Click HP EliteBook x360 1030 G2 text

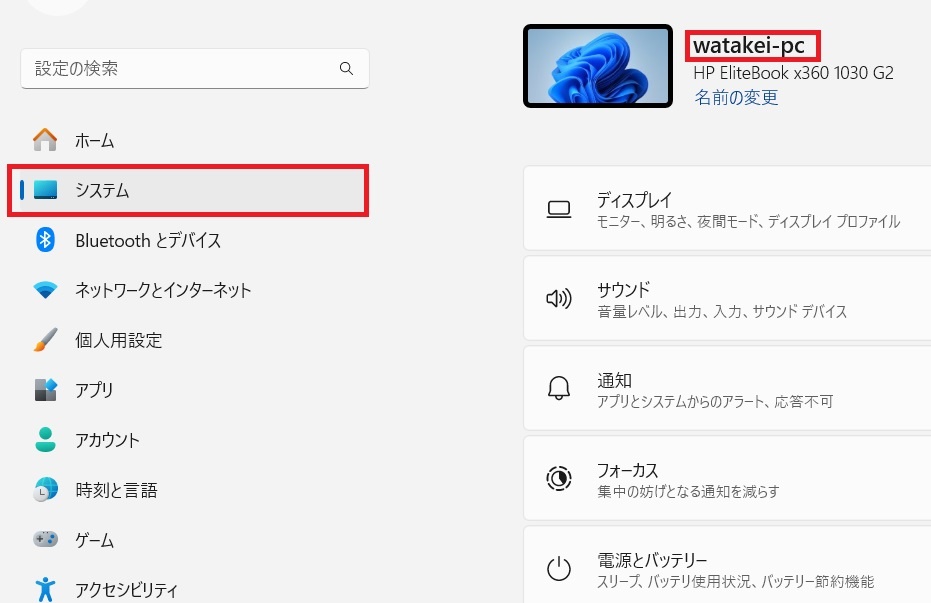[793, 73]
